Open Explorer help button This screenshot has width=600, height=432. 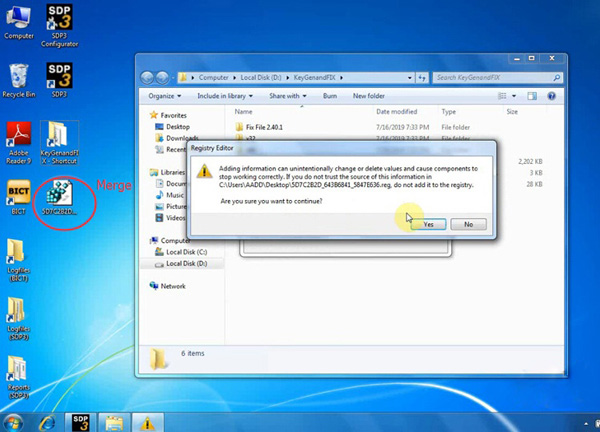click(x=551, y=96)
